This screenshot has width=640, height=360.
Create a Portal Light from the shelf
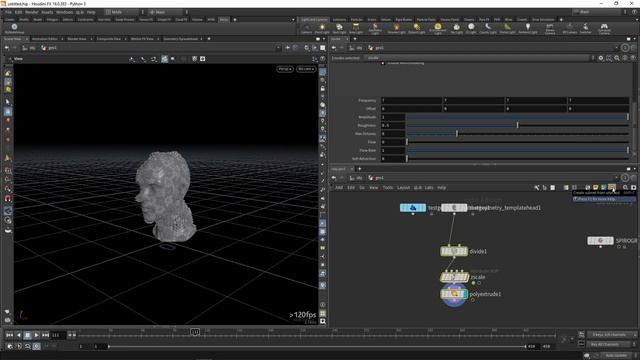click(x=507, y=29)
